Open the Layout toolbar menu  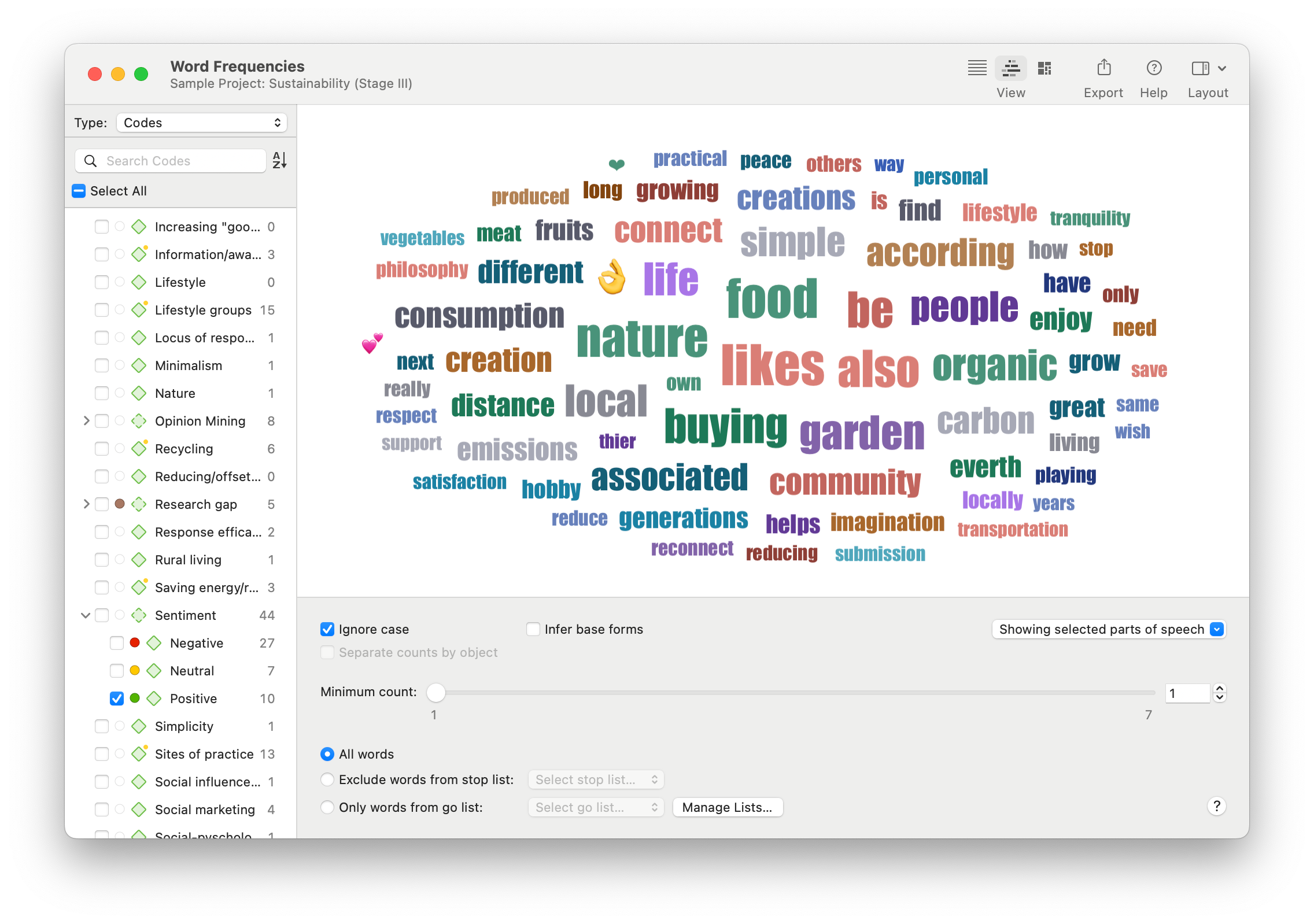[x=1208, y=68]
